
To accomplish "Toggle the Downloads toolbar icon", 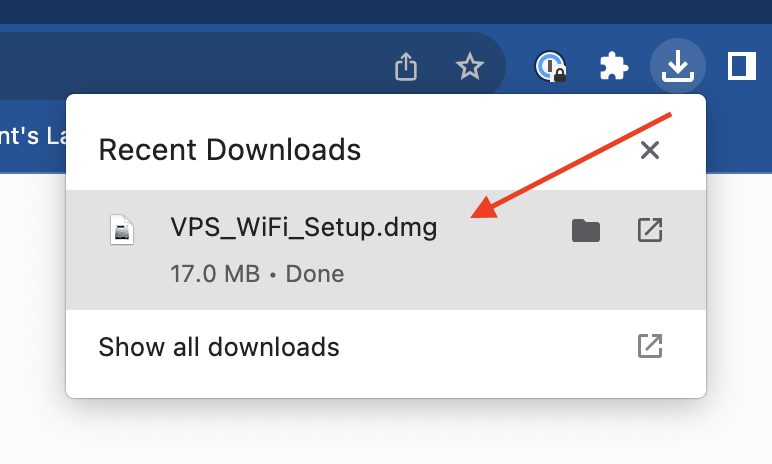I will click(678, 66).
